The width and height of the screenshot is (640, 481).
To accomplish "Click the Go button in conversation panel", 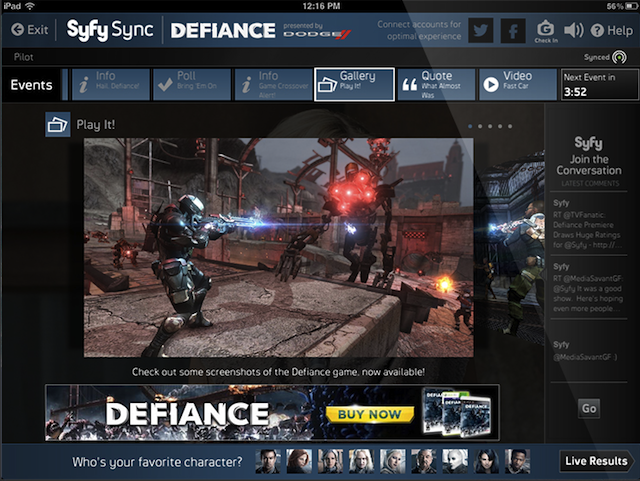I will tap(589, 408).
